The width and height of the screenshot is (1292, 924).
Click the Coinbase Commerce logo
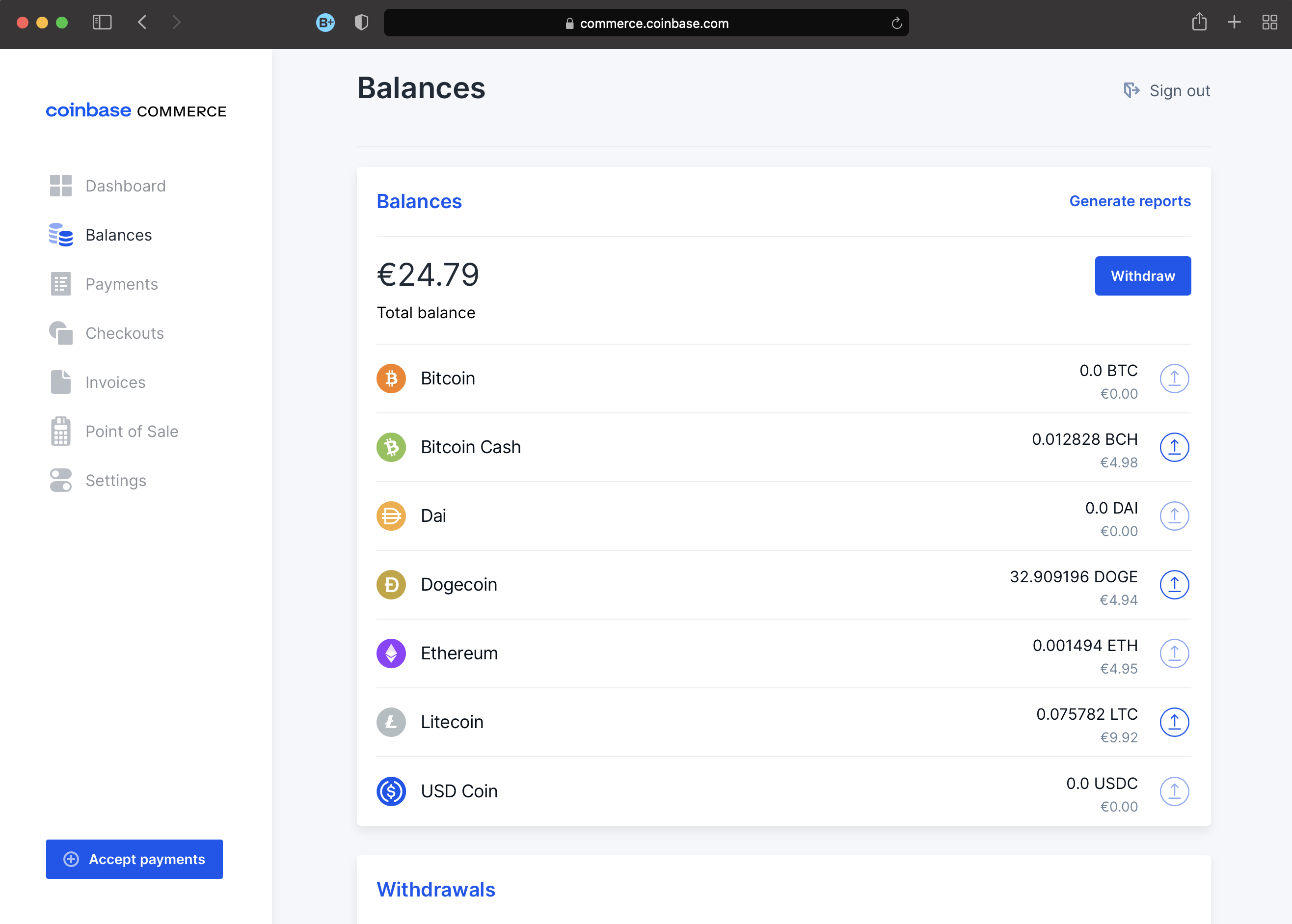pos(135,110)
